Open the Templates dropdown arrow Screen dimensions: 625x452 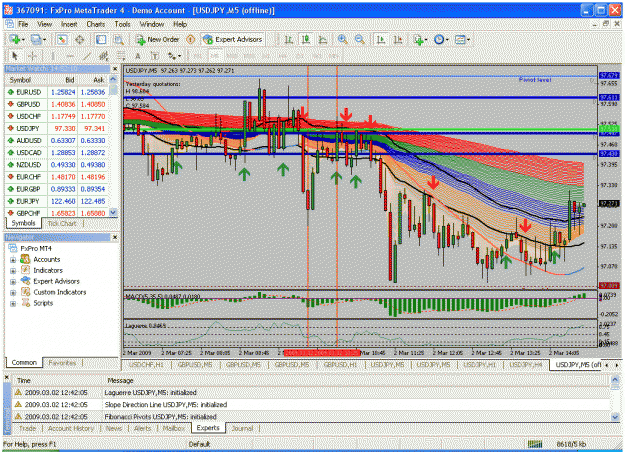coord(468,40)
